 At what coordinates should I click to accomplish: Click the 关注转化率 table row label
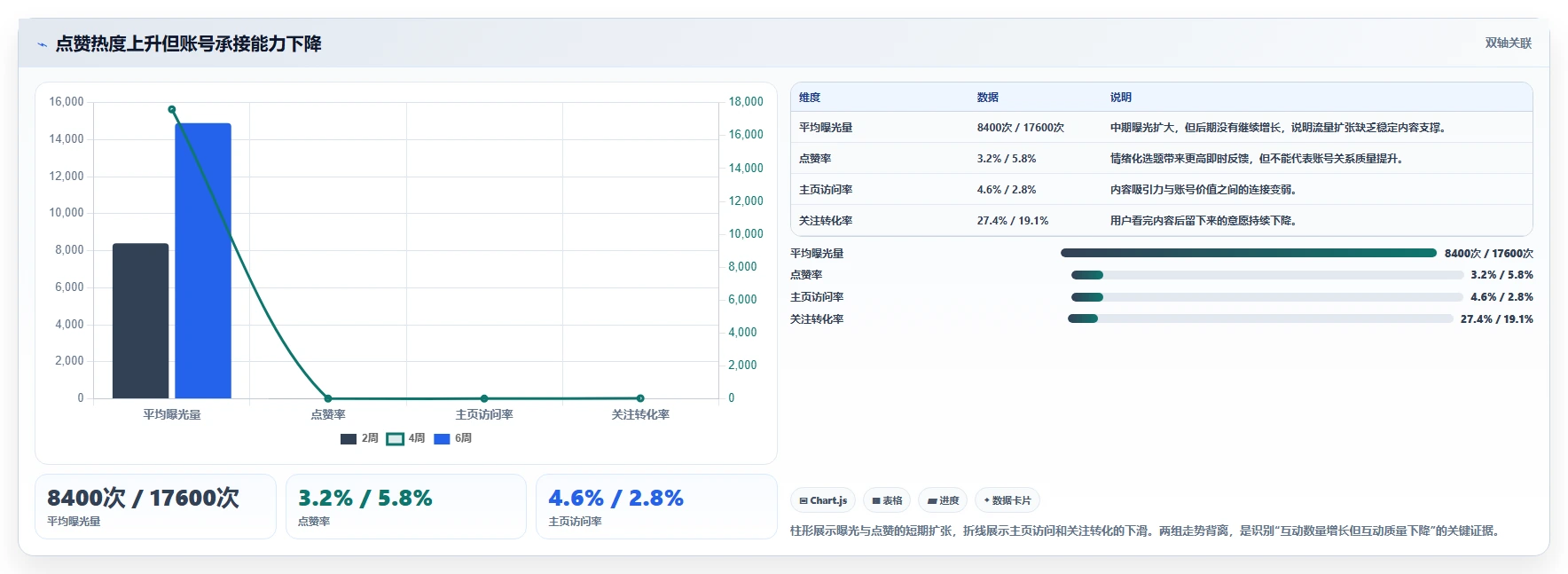pyautogui.click(x=826, y=221)
